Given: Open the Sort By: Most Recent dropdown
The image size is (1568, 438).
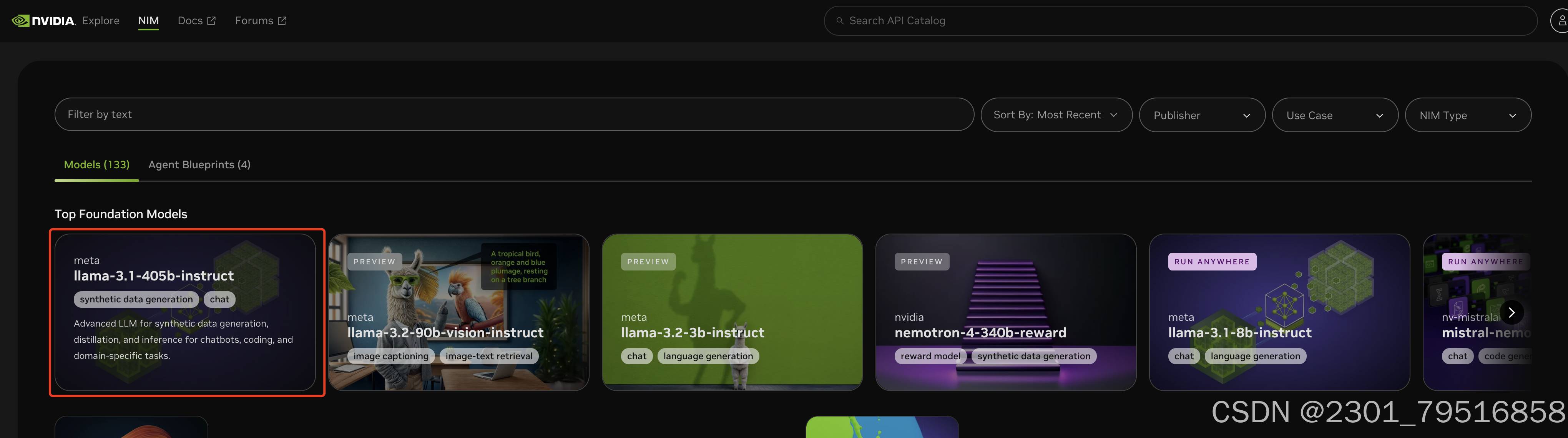Looking at the screenshot, I should (x=1056, y=115).
